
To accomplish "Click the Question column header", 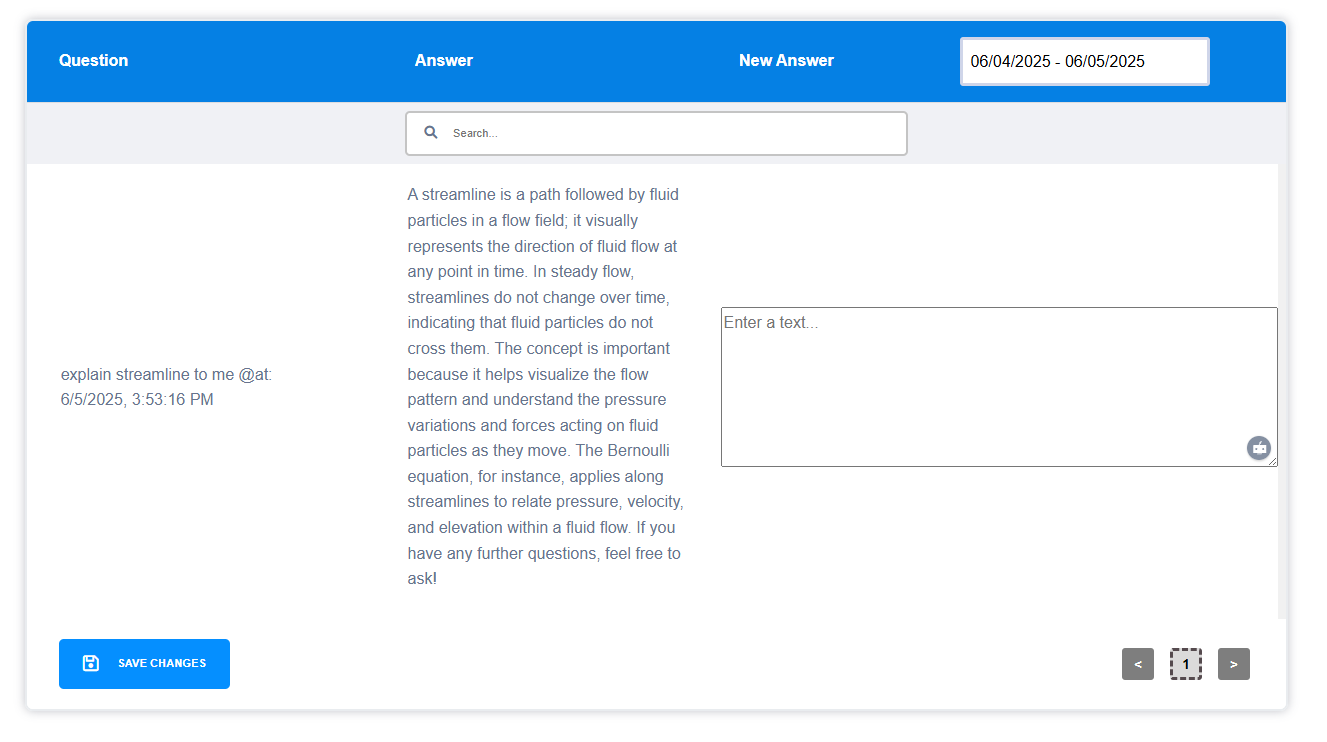I will pyautogui.click(x=93, y=60).
